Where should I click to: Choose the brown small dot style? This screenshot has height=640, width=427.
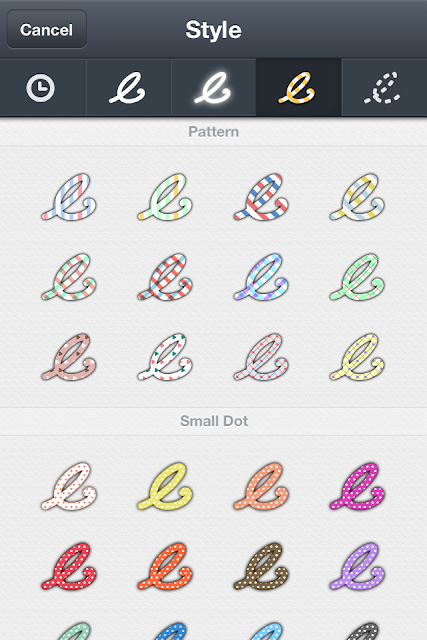click(x=262, y=566)
